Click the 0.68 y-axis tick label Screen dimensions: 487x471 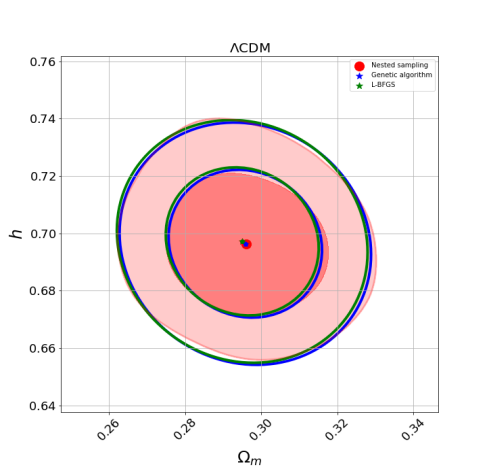[43, 291]
